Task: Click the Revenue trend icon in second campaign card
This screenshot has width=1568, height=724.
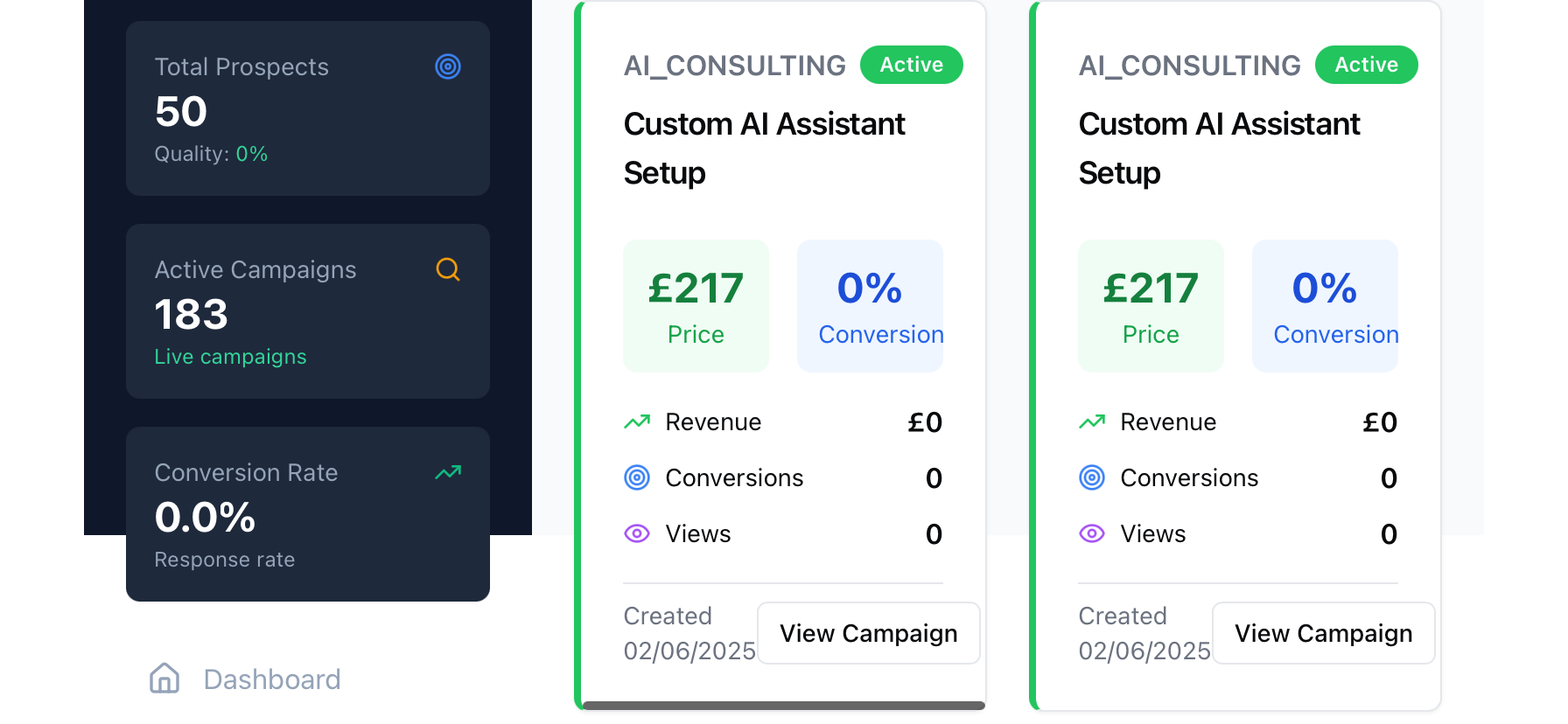Action: pos(1092,422)
